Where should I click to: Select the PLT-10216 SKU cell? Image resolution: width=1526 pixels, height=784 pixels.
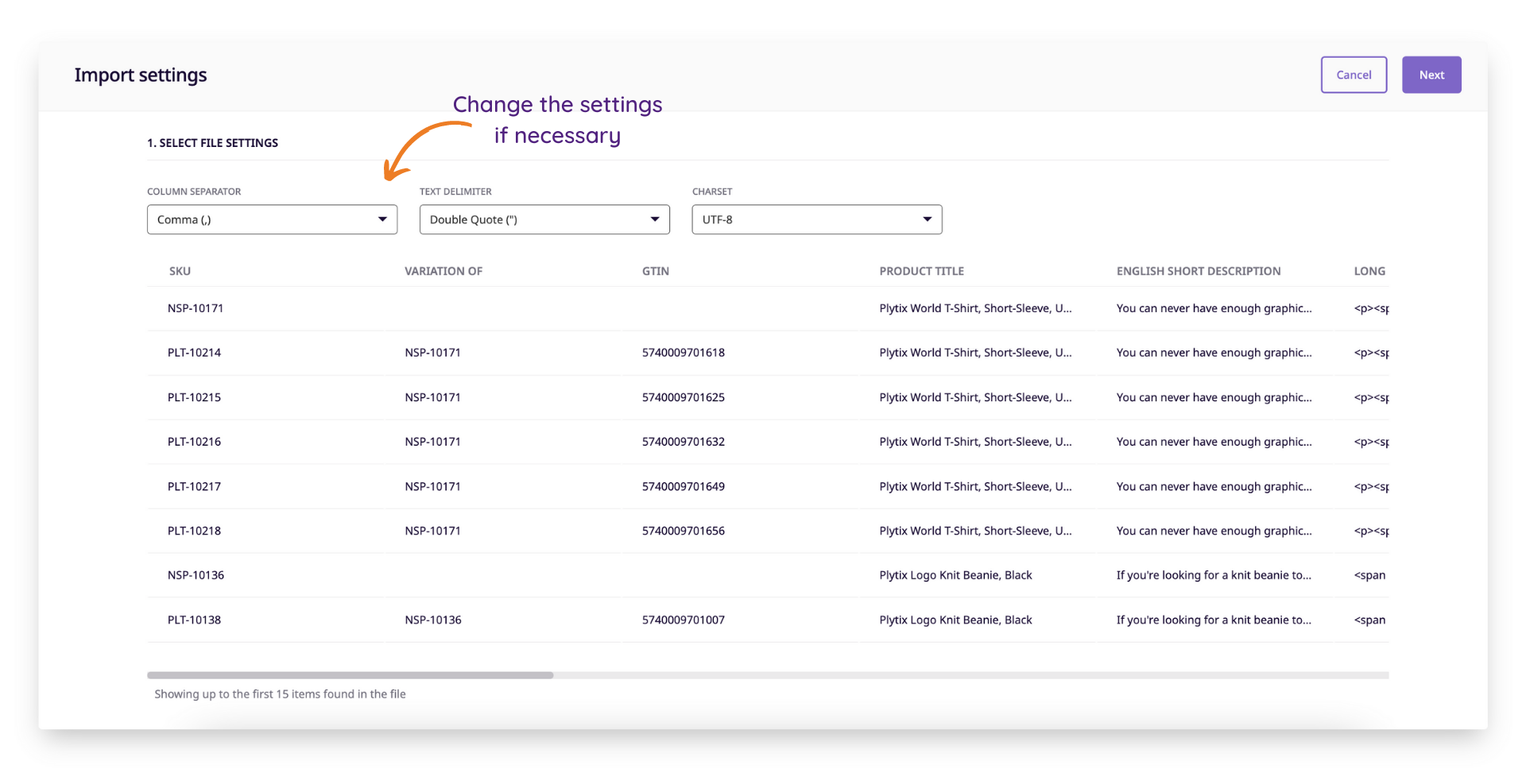click(194, 442)
